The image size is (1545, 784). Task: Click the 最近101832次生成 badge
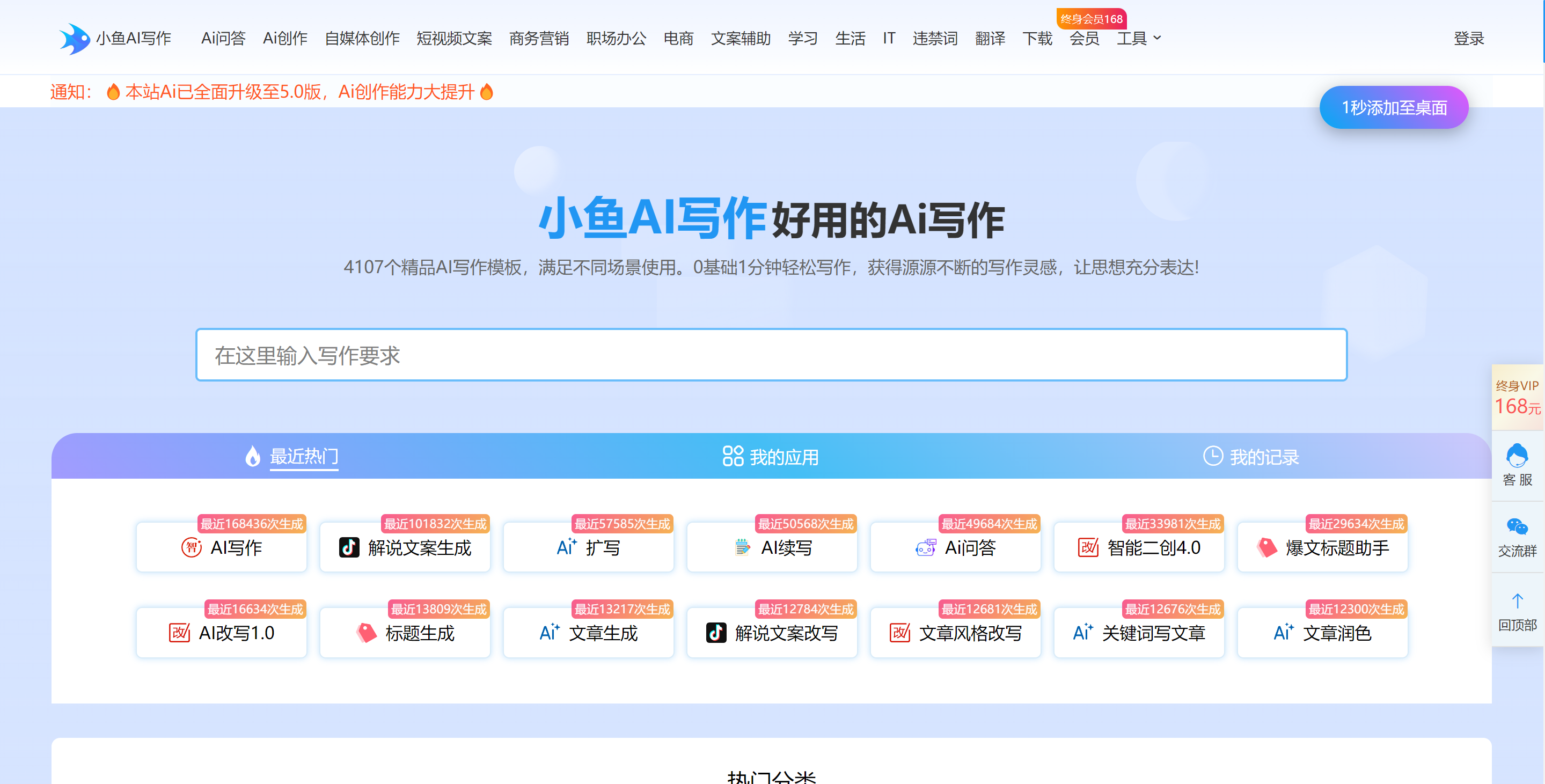435,524
